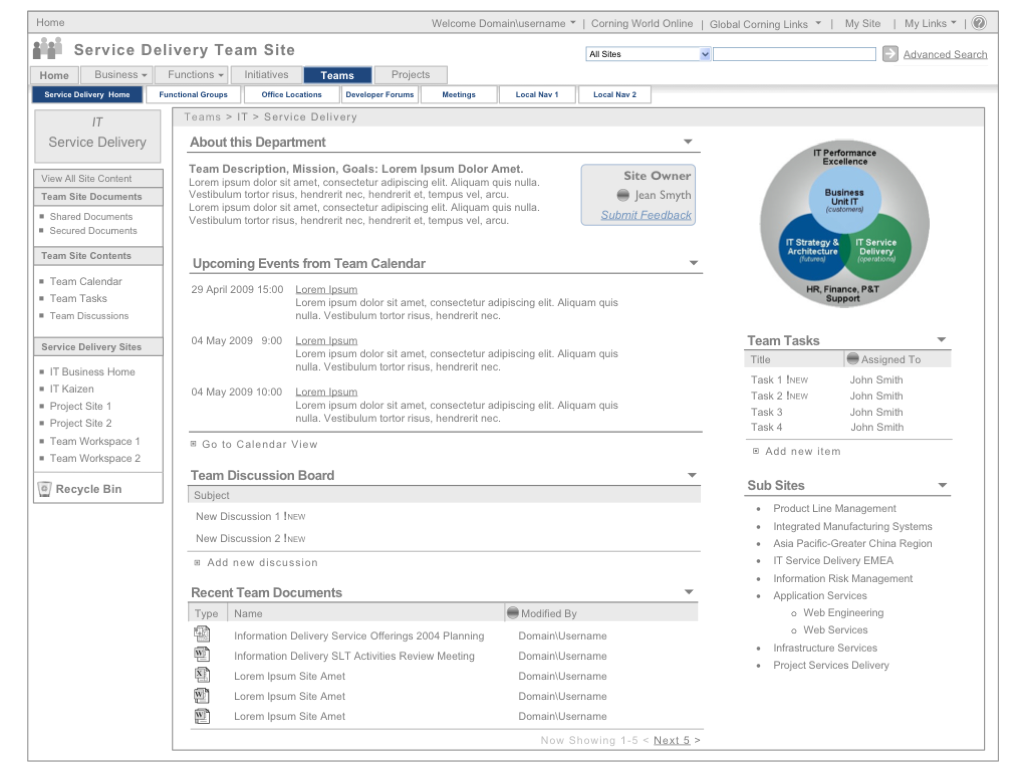The height and width of the screenshot is (768, 1024).
Task: Open Global Corning Links dropdown
Action: coord(765,24)
